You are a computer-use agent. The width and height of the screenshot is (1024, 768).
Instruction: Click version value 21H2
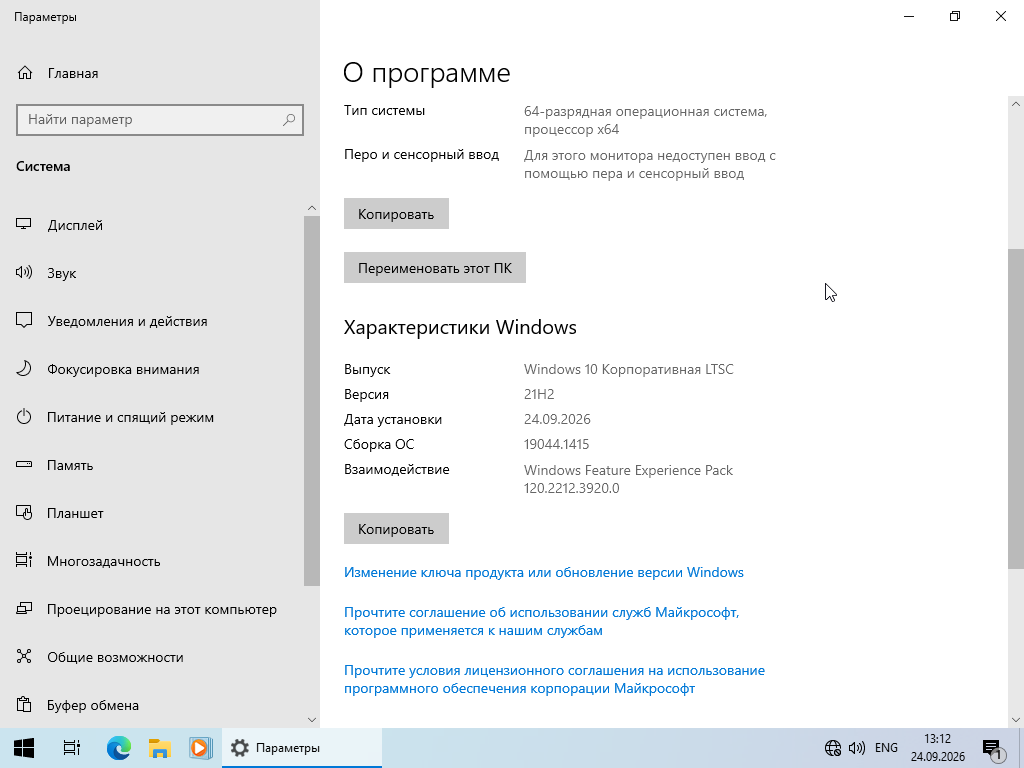point(539,394)
